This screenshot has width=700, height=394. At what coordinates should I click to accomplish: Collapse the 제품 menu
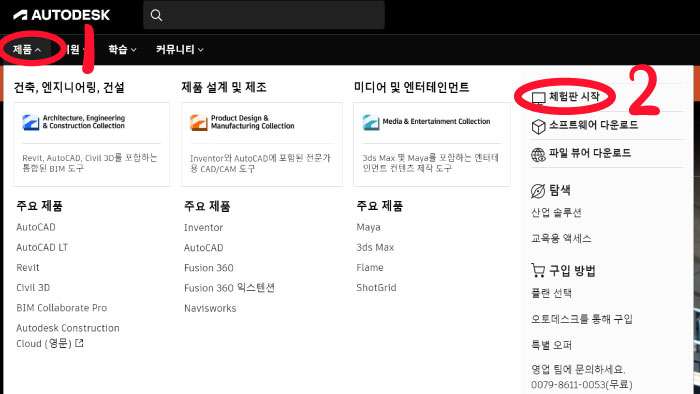tap(27, 50)
